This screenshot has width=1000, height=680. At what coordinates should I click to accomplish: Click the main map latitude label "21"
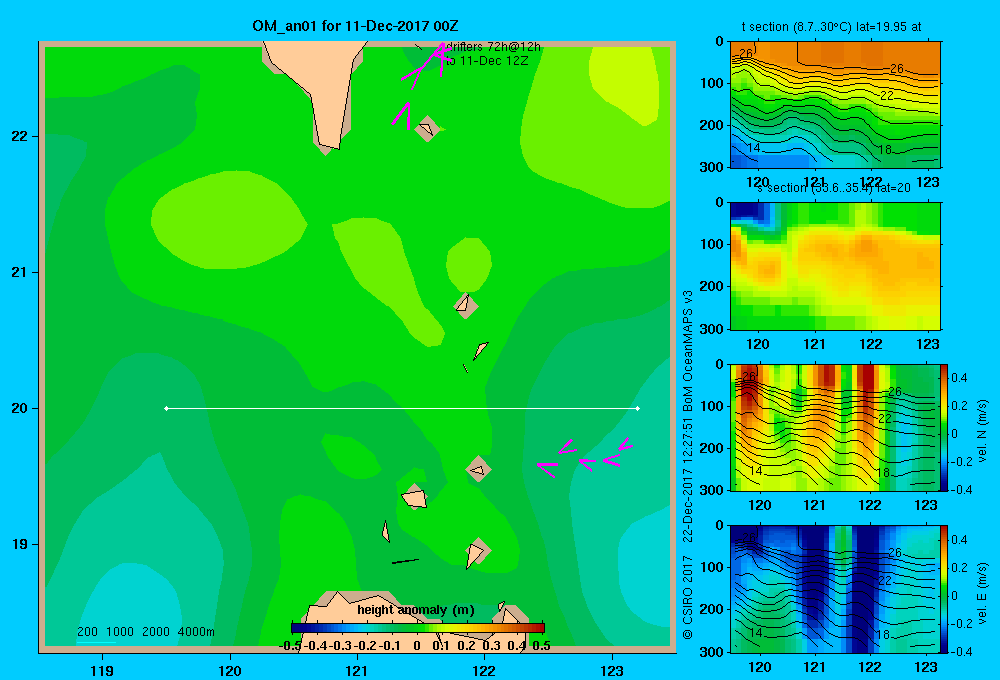point(19,272)
